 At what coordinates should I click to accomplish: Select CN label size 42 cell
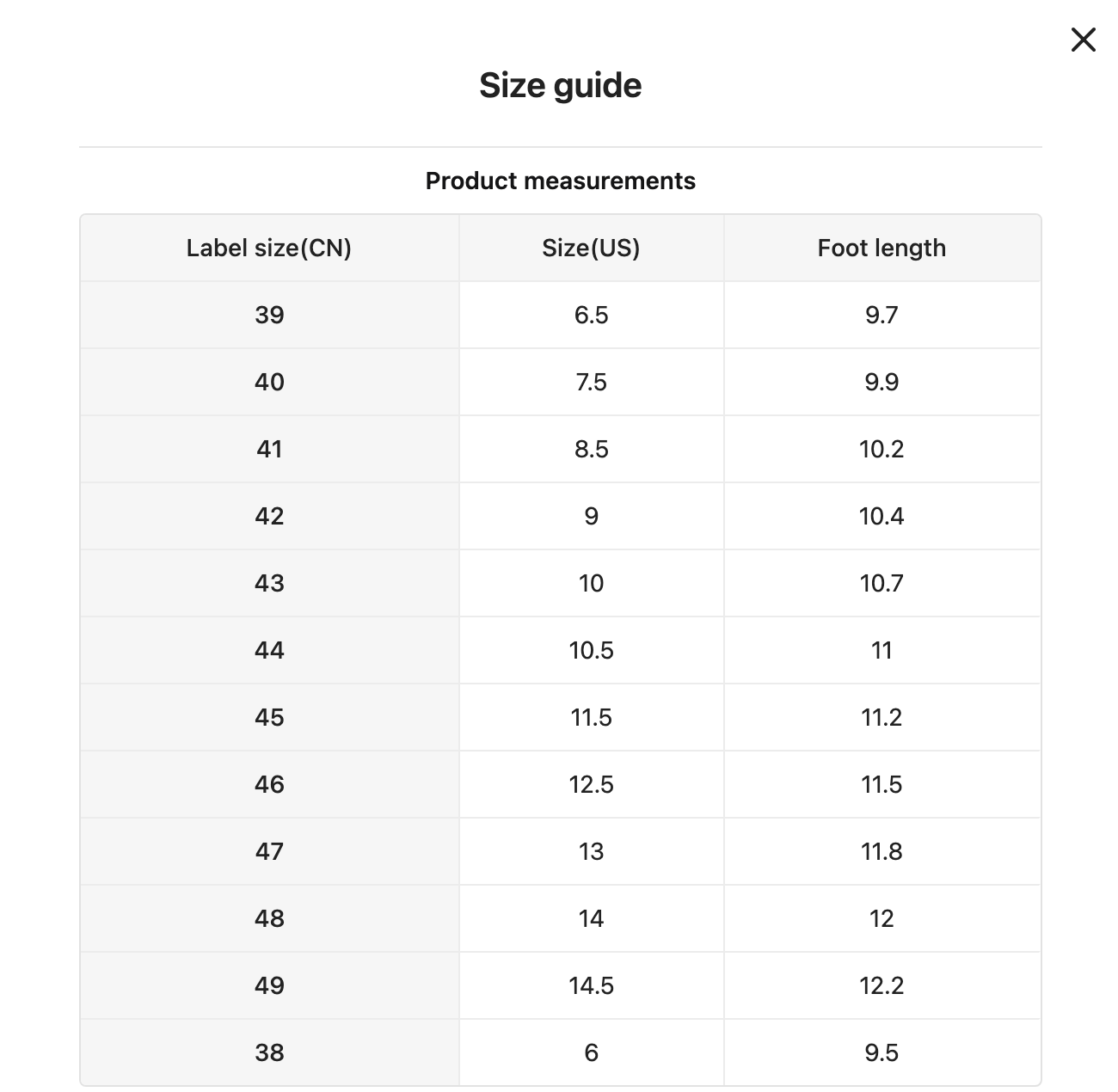[269, 516]
